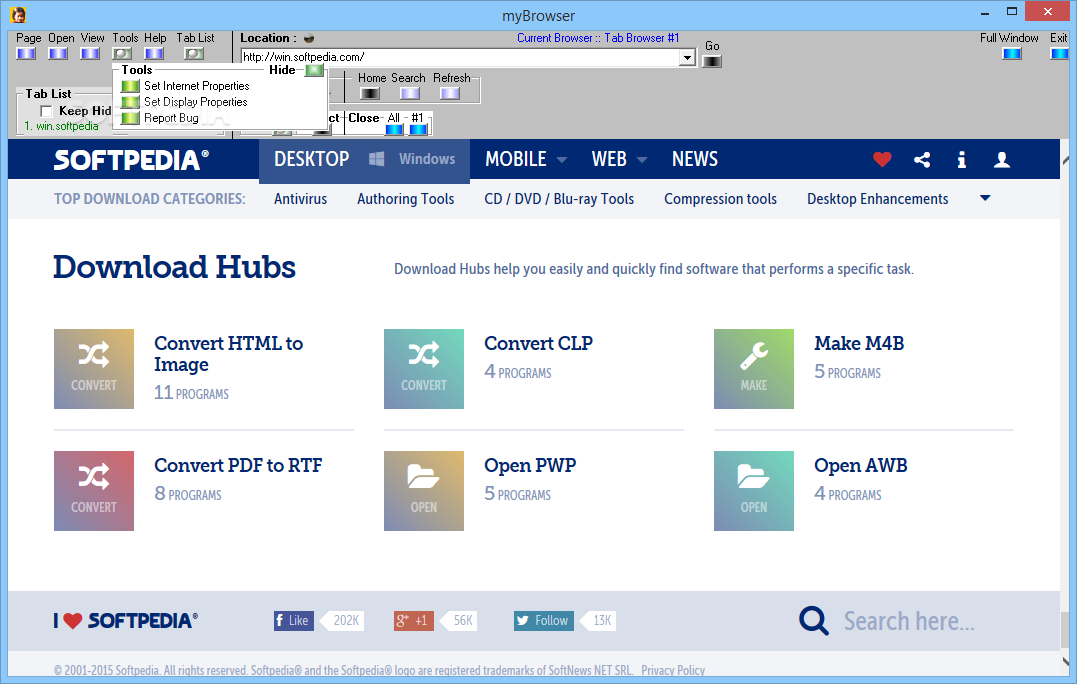
Task: Click the Search button in navigation group
Action: click(x=410, y=93)
